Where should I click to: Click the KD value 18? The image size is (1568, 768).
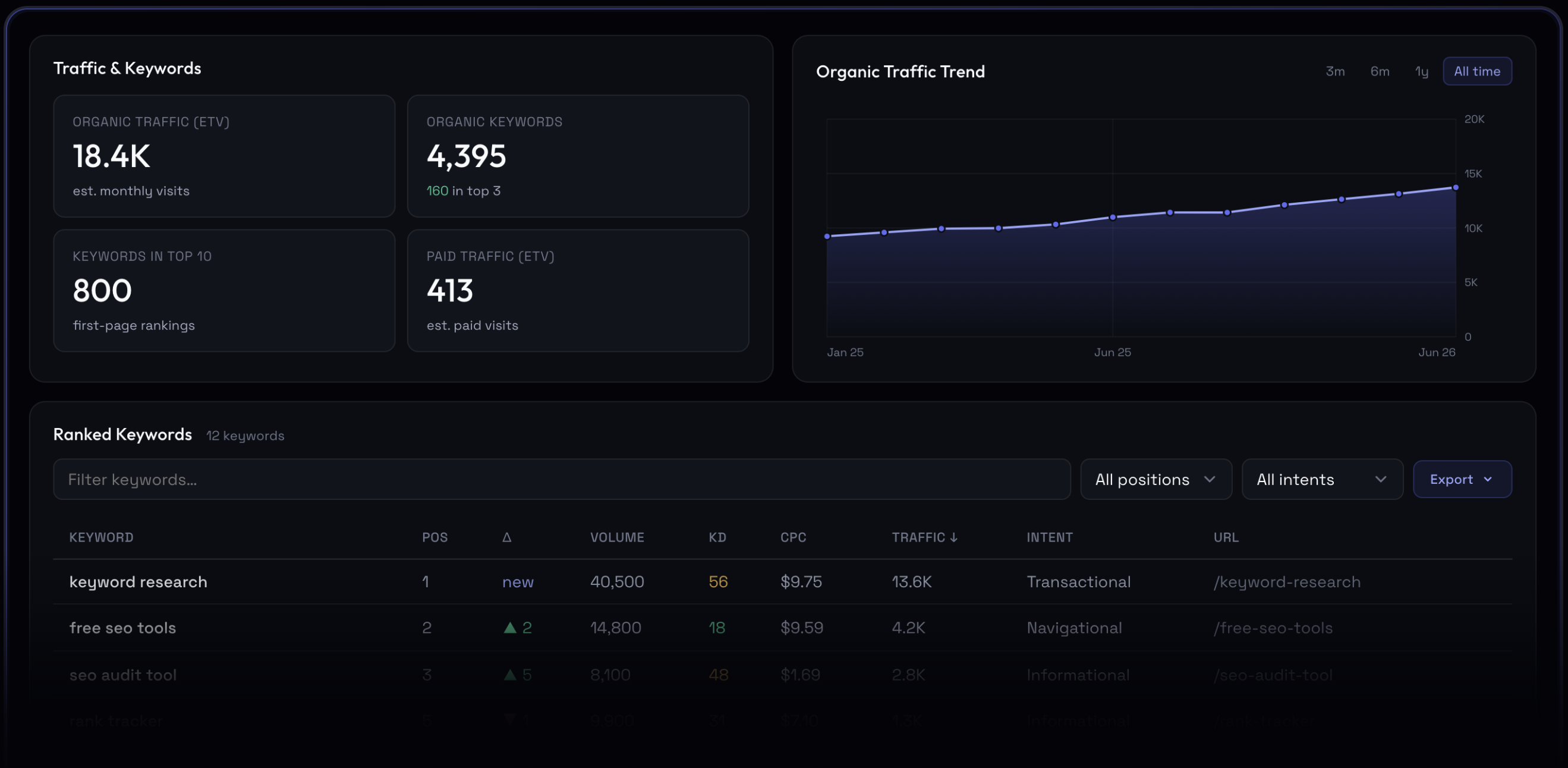click(716, 628)
